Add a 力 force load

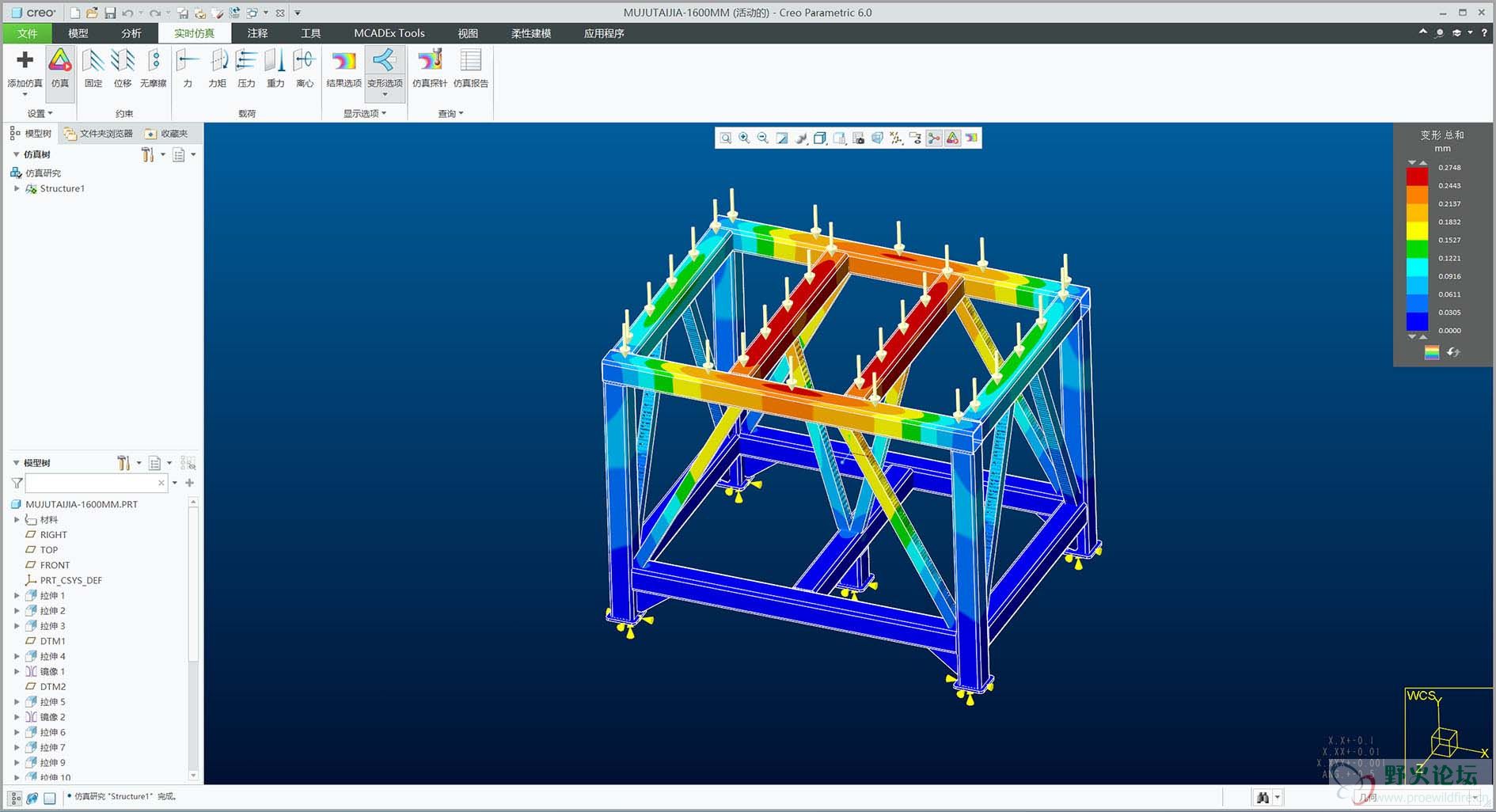tap(188, 69)
